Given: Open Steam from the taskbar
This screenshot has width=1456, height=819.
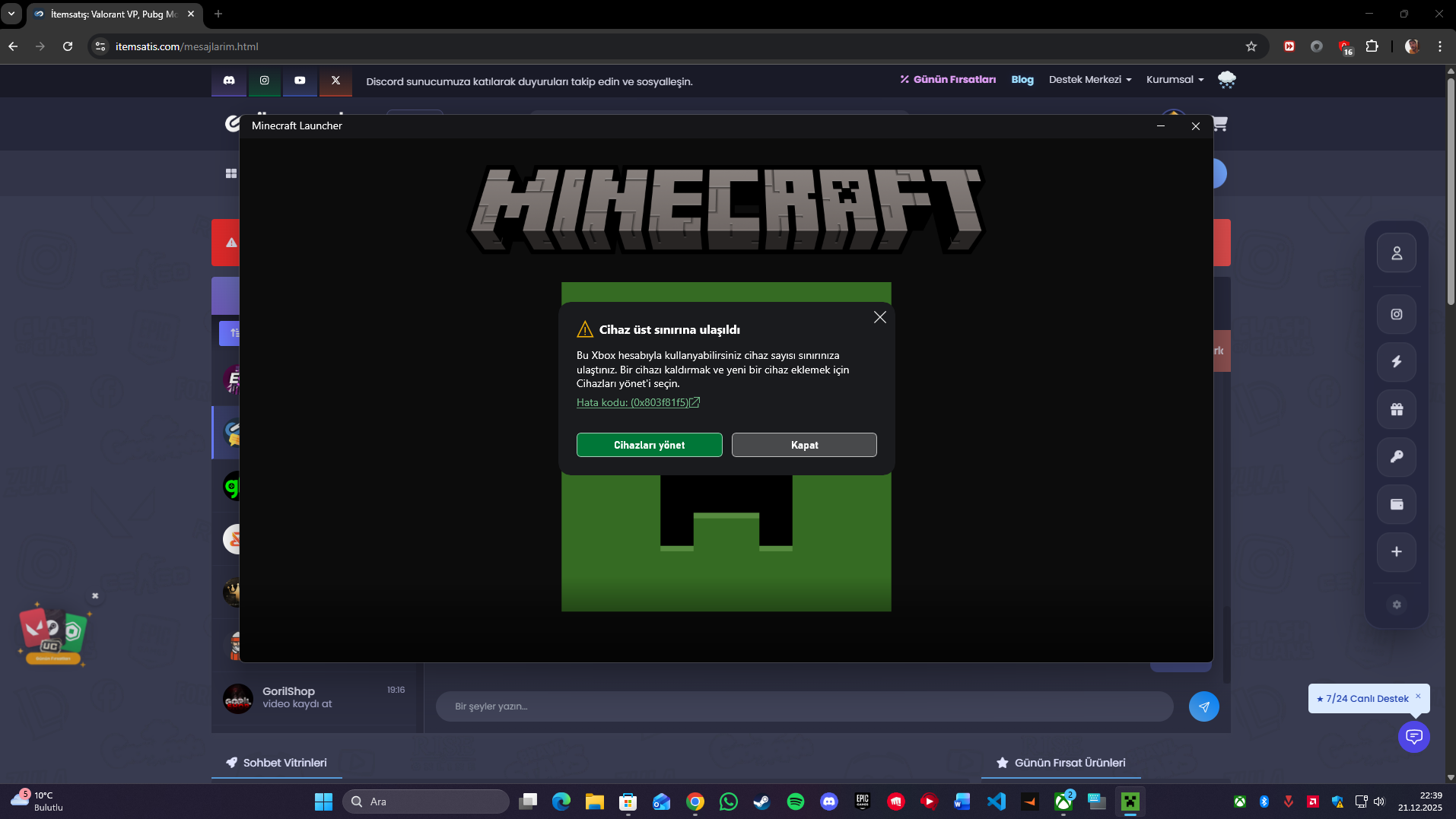Looking at the screenshot, I should [761, 802].
